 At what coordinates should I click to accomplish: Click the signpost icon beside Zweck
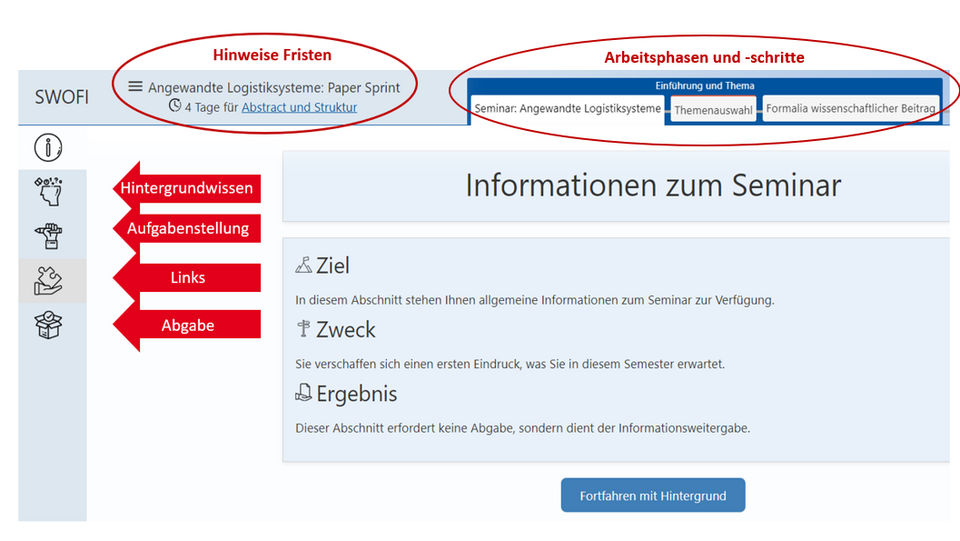pos(304,330)
